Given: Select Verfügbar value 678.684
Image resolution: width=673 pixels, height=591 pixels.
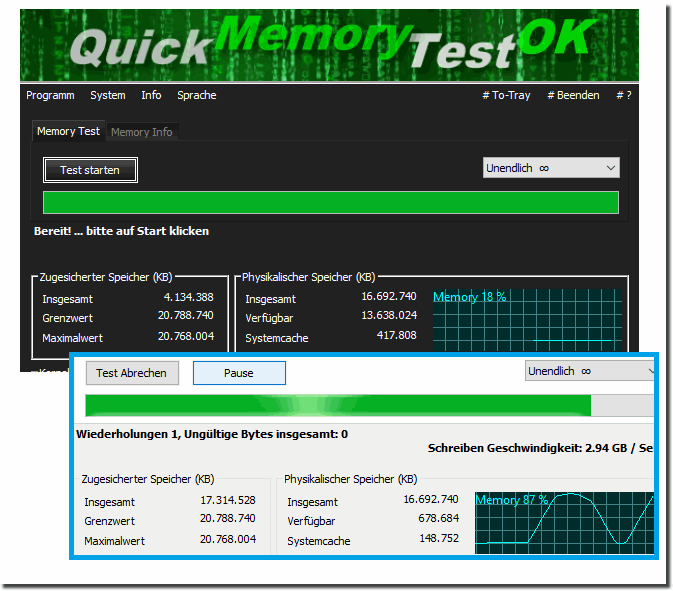Looking at the screenshot, I should pos(439,518).
